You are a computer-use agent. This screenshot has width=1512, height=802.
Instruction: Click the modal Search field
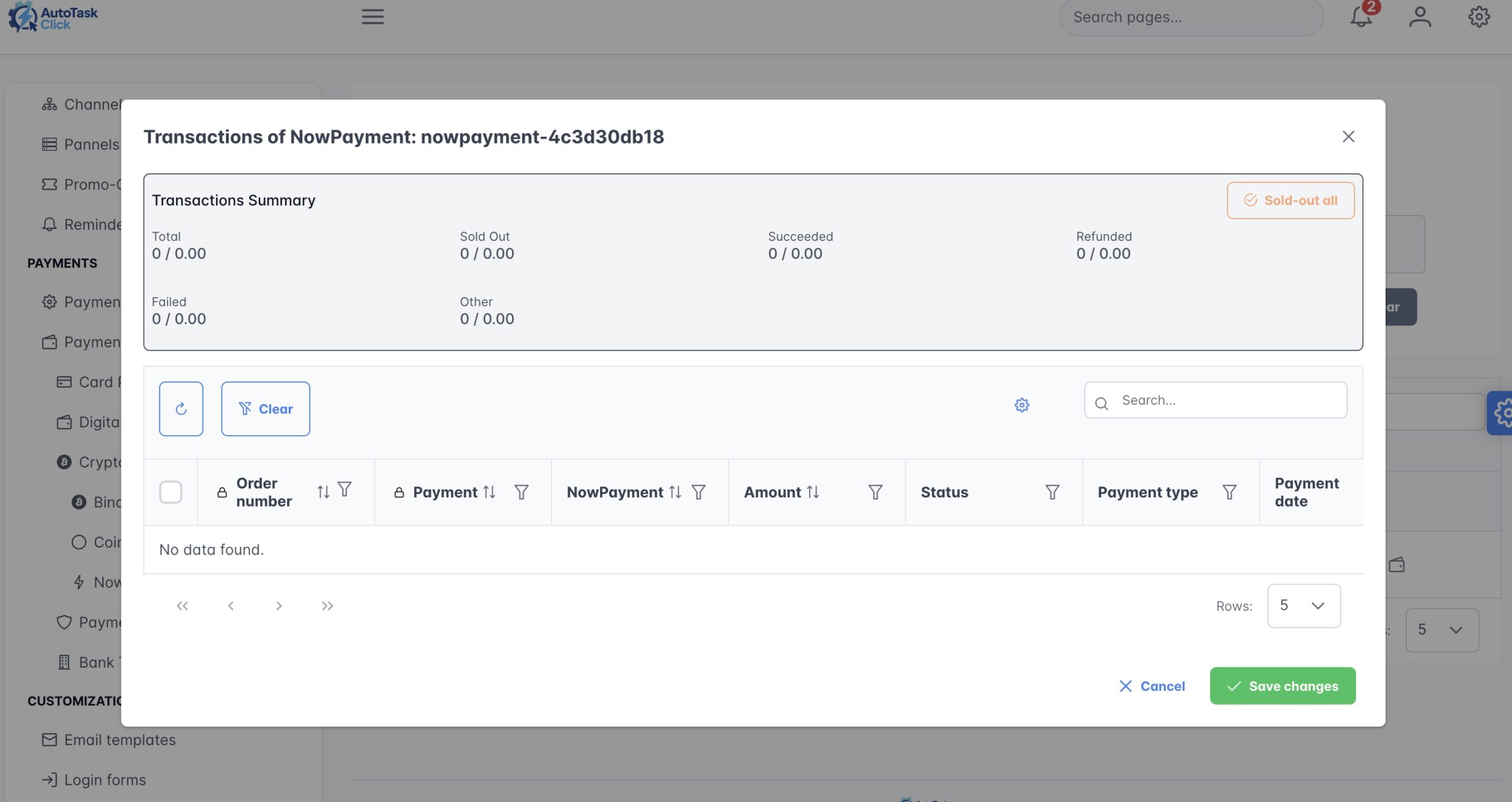1216,400
